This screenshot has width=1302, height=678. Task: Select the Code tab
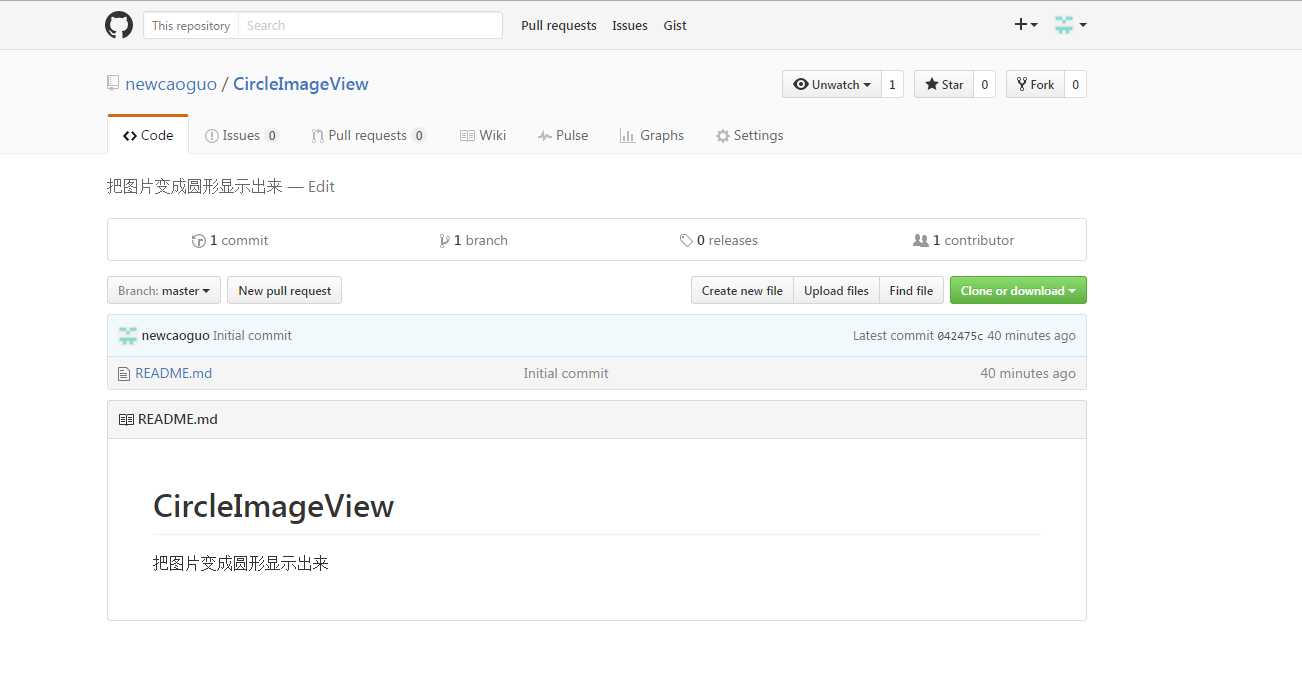(x=148, y=135)
